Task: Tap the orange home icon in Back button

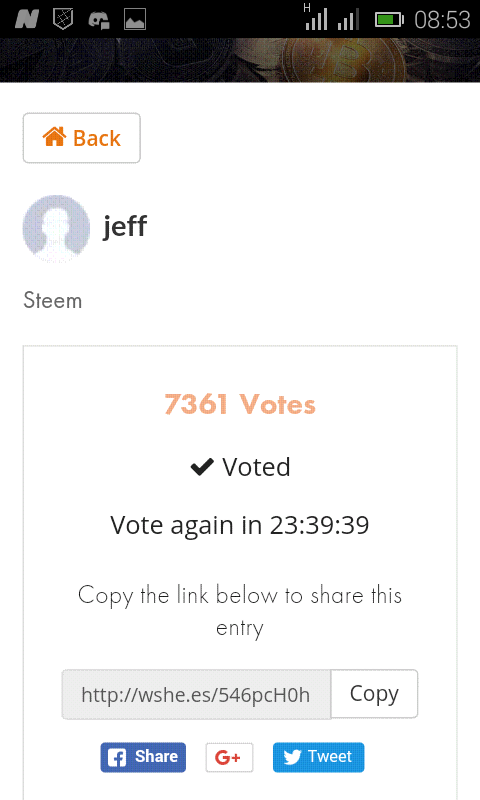Action: tap(54, 137)
